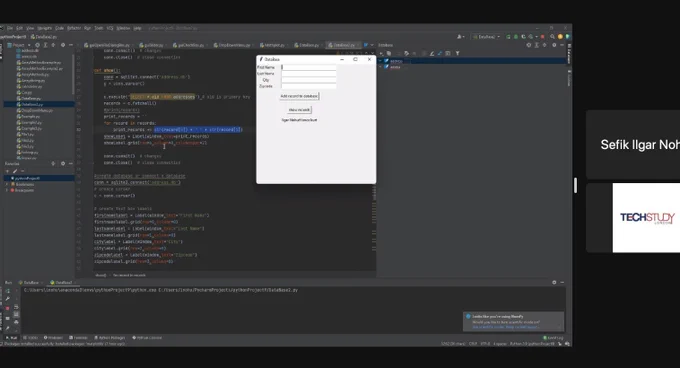Viewport: 680px width, 368px height.
Task: Click the red stop icon in Run panel
Action: (7, 308)
